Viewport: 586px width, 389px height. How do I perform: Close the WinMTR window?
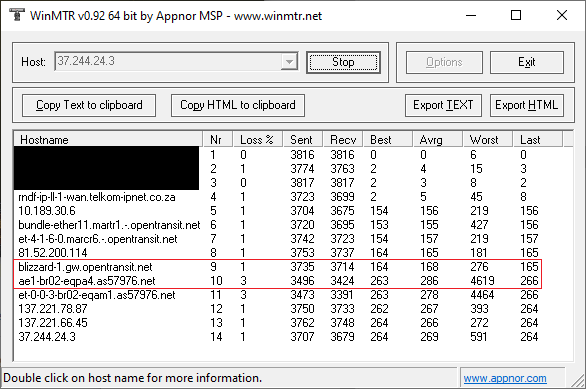pyautogui.click(x=562, y=15)
